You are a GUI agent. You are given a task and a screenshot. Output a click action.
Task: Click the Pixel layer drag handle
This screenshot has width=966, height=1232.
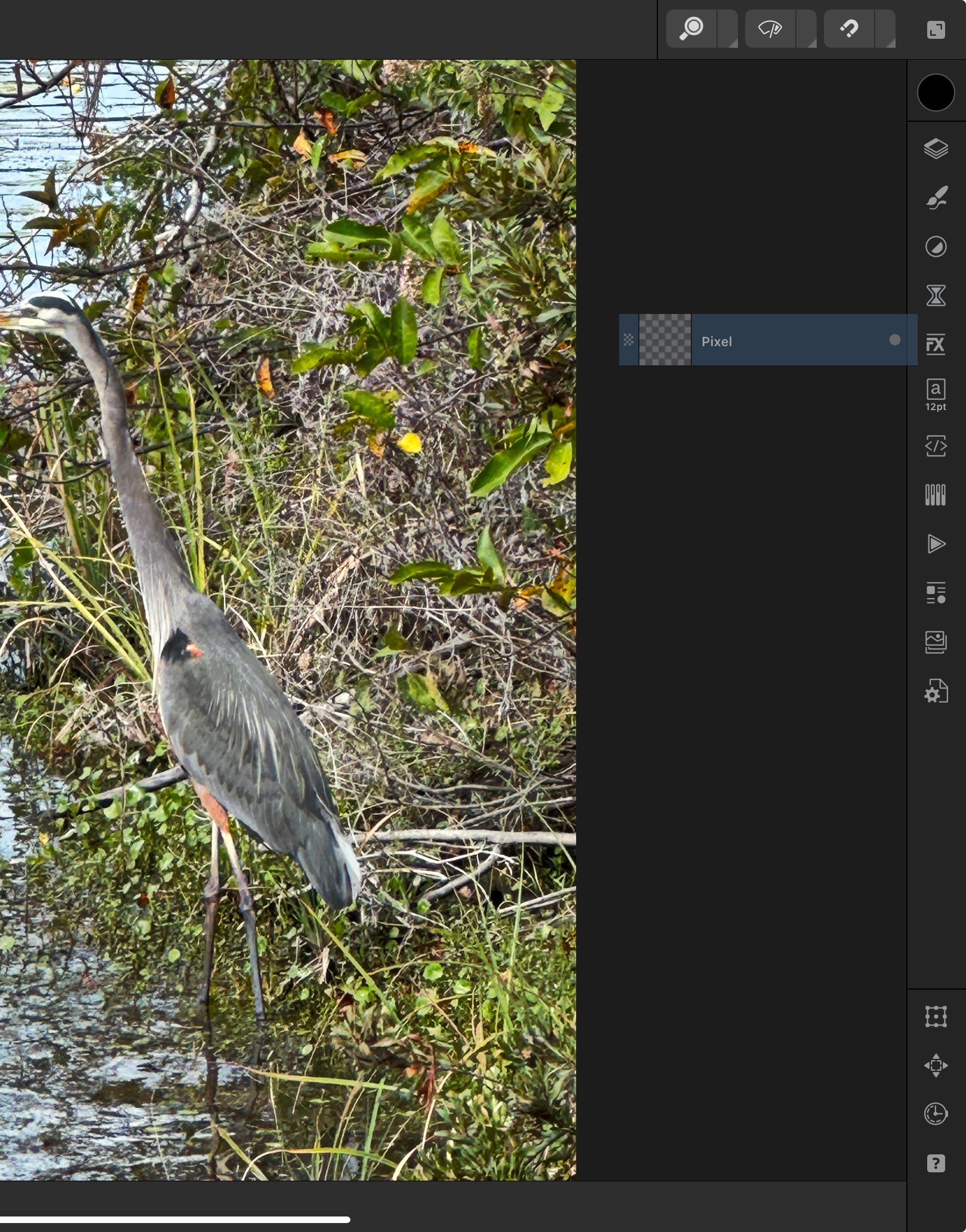point(628,340)
